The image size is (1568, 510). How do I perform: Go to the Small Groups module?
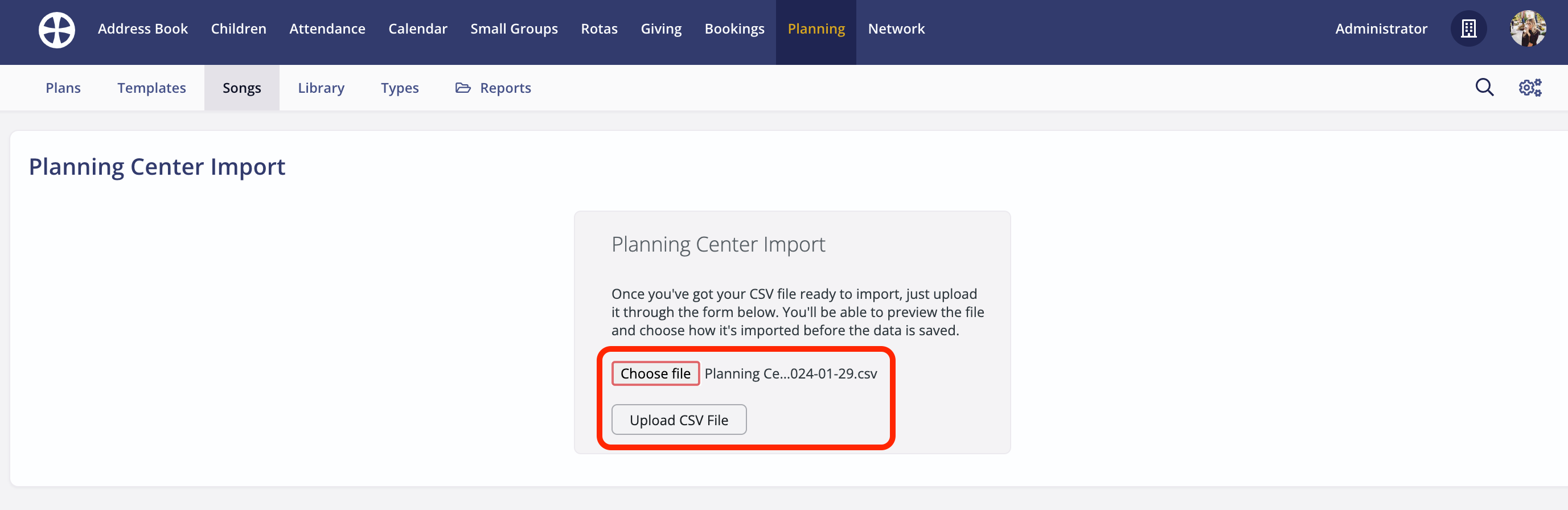point(514,28)
